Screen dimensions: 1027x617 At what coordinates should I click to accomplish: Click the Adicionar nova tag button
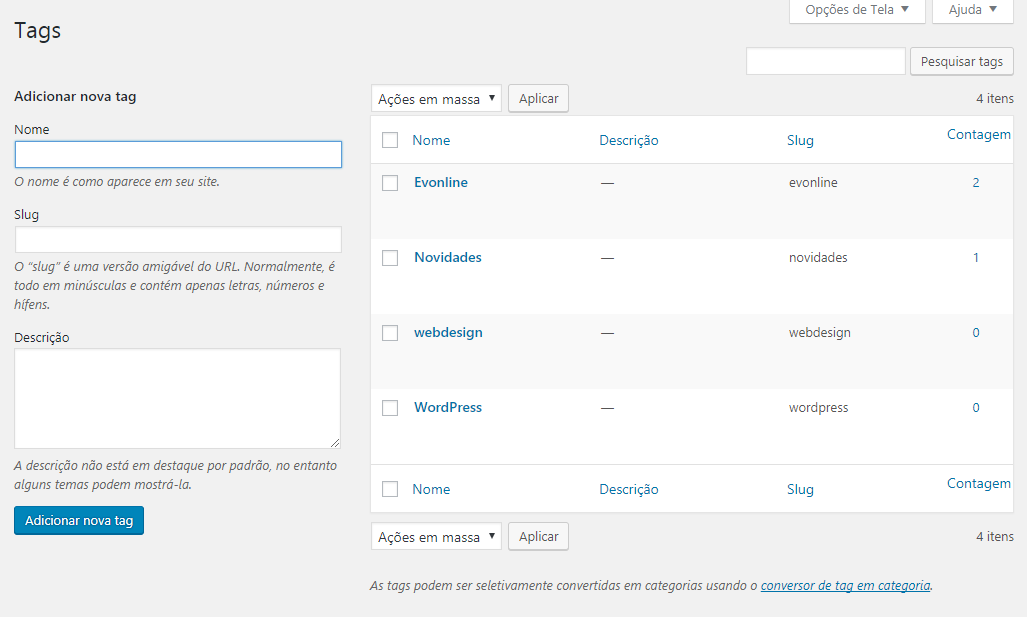coord(79,521)
